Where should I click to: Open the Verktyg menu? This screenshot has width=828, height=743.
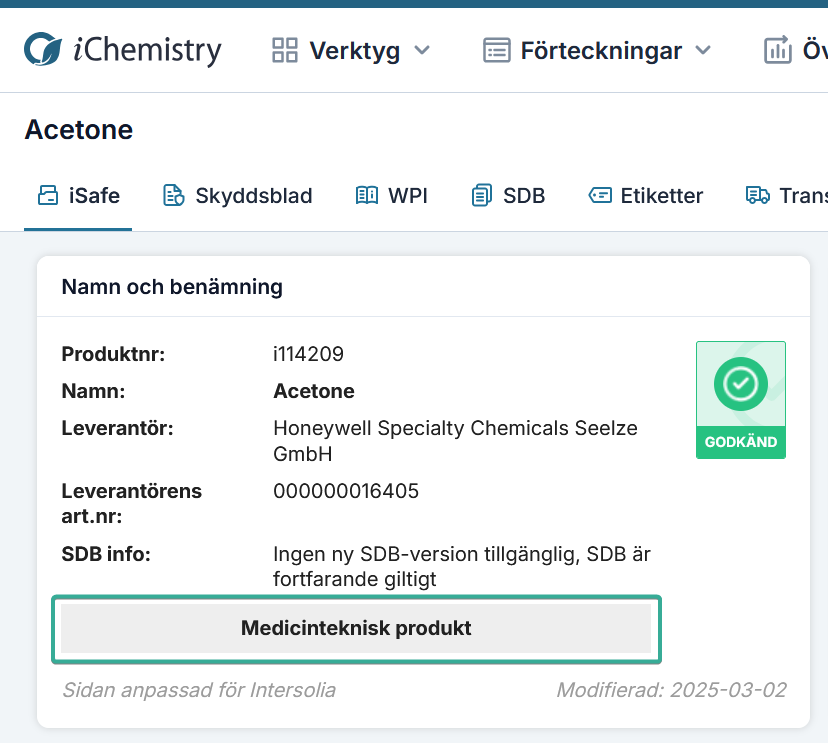(351, 50)
